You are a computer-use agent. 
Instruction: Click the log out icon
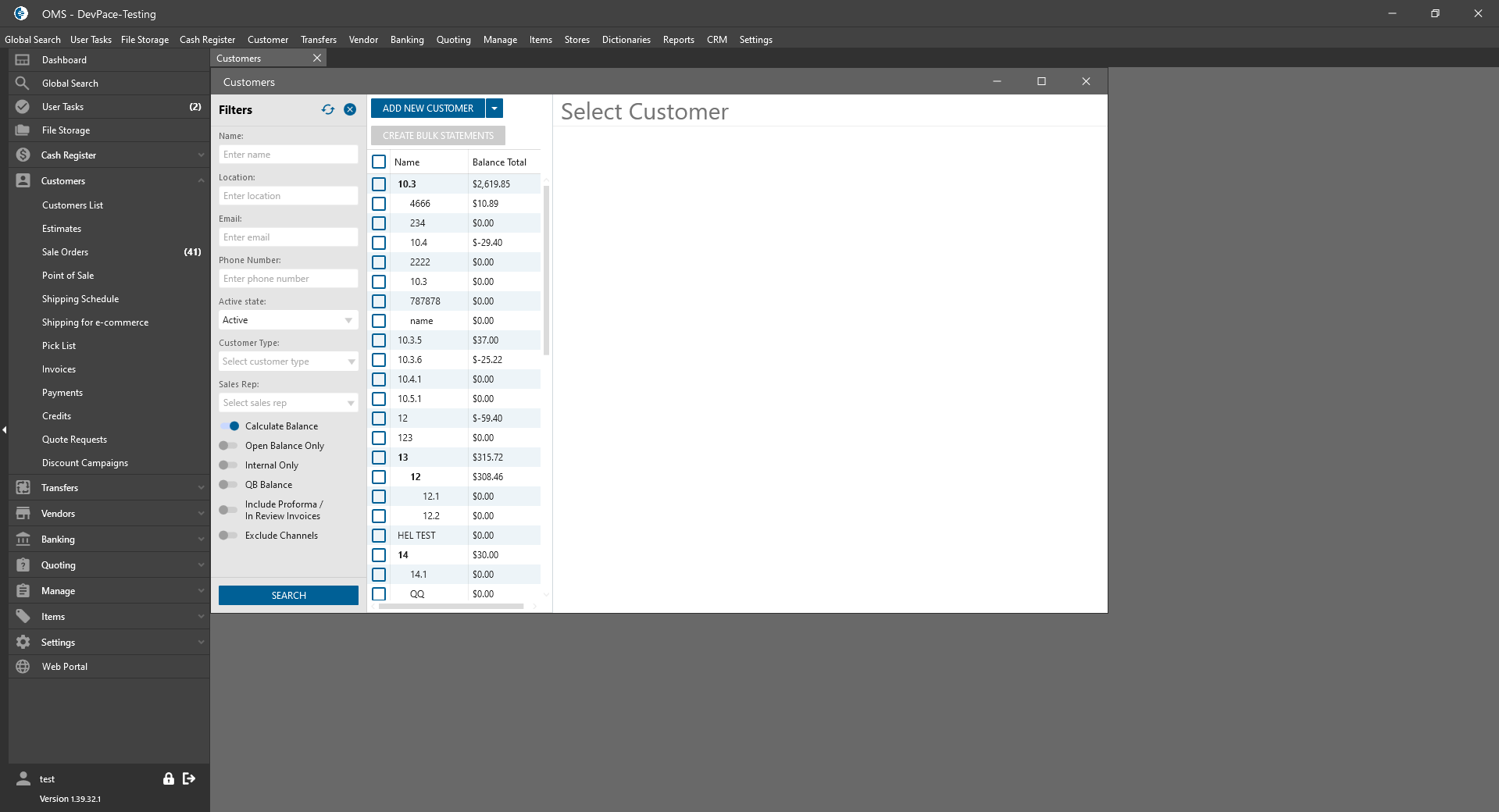[x=189, y=778]
